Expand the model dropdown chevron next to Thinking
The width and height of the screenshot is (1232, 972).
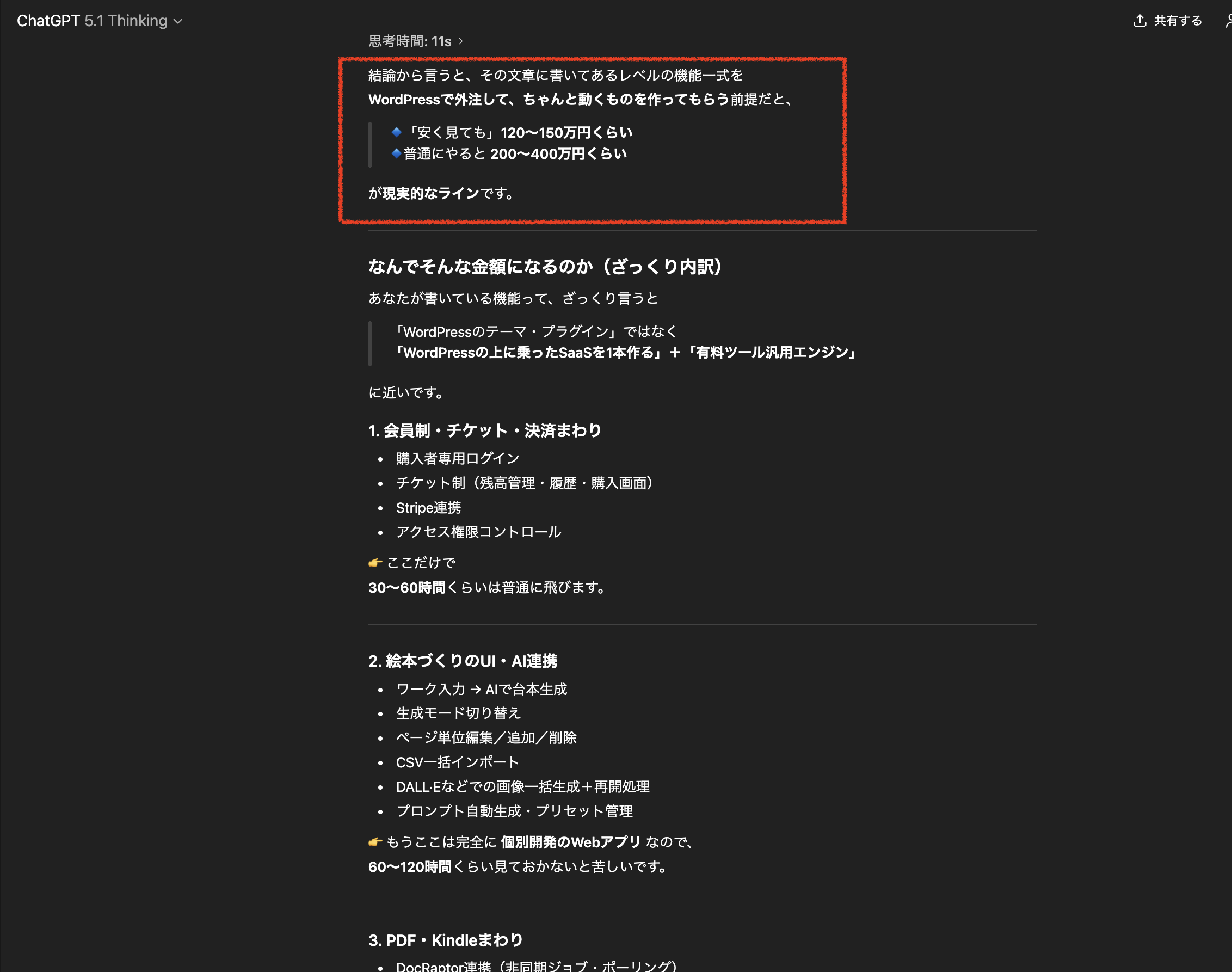click(x=177, y=22)
